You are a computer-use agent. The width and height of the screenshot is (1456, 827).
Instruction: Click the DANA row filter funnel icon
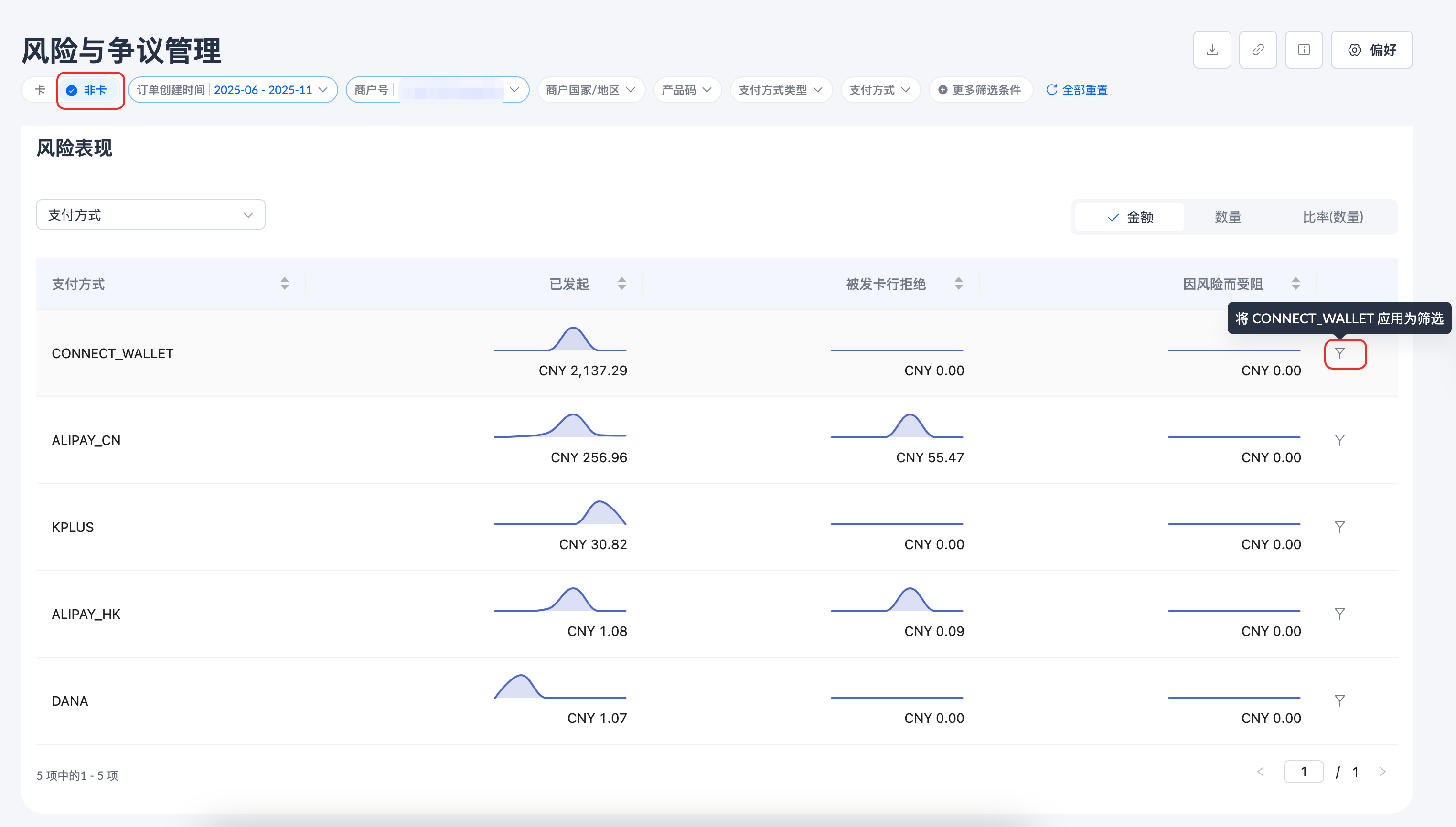pyautogui.click(x=1339, y=701)
